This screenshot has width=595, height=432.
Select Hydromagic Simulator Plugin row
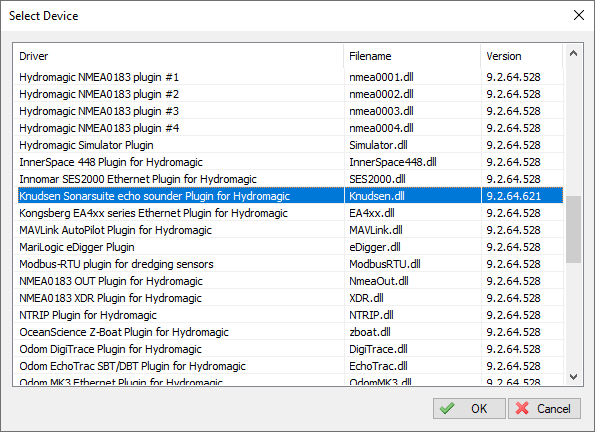291,145
